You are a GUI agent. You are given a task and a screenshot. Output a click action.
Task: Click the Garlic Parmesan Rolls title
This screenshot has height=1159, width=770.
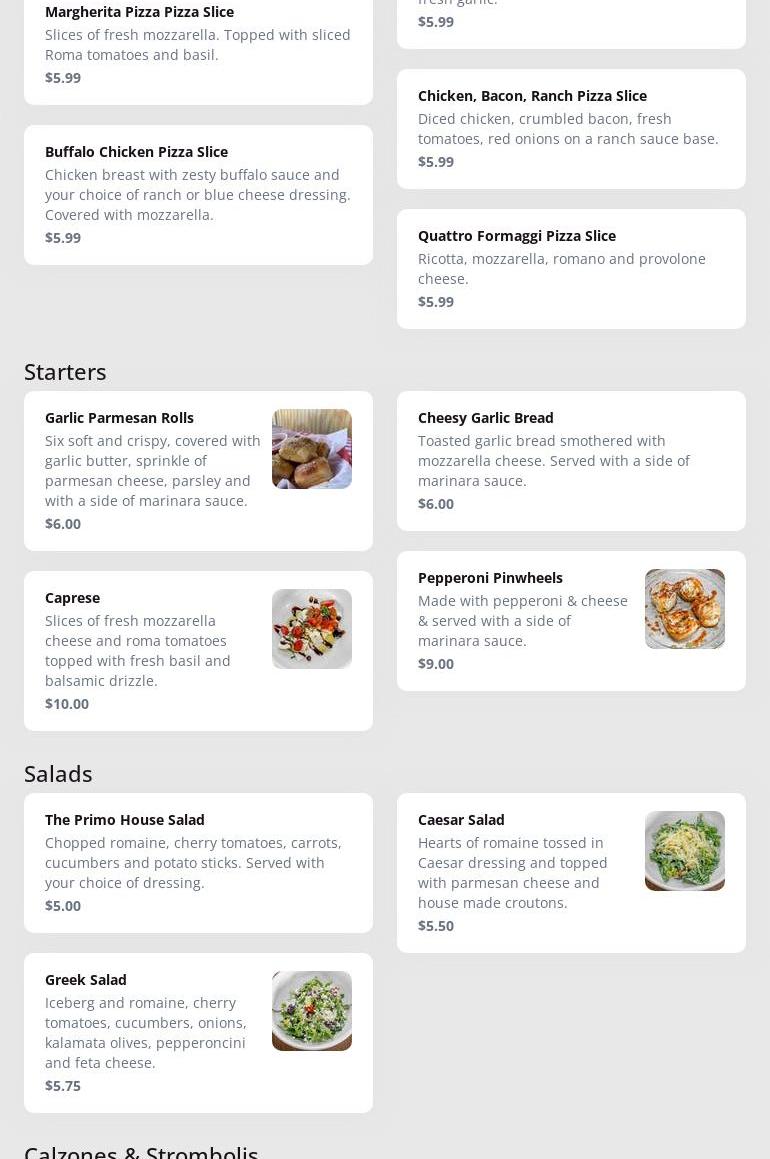[x=119, y=418]
